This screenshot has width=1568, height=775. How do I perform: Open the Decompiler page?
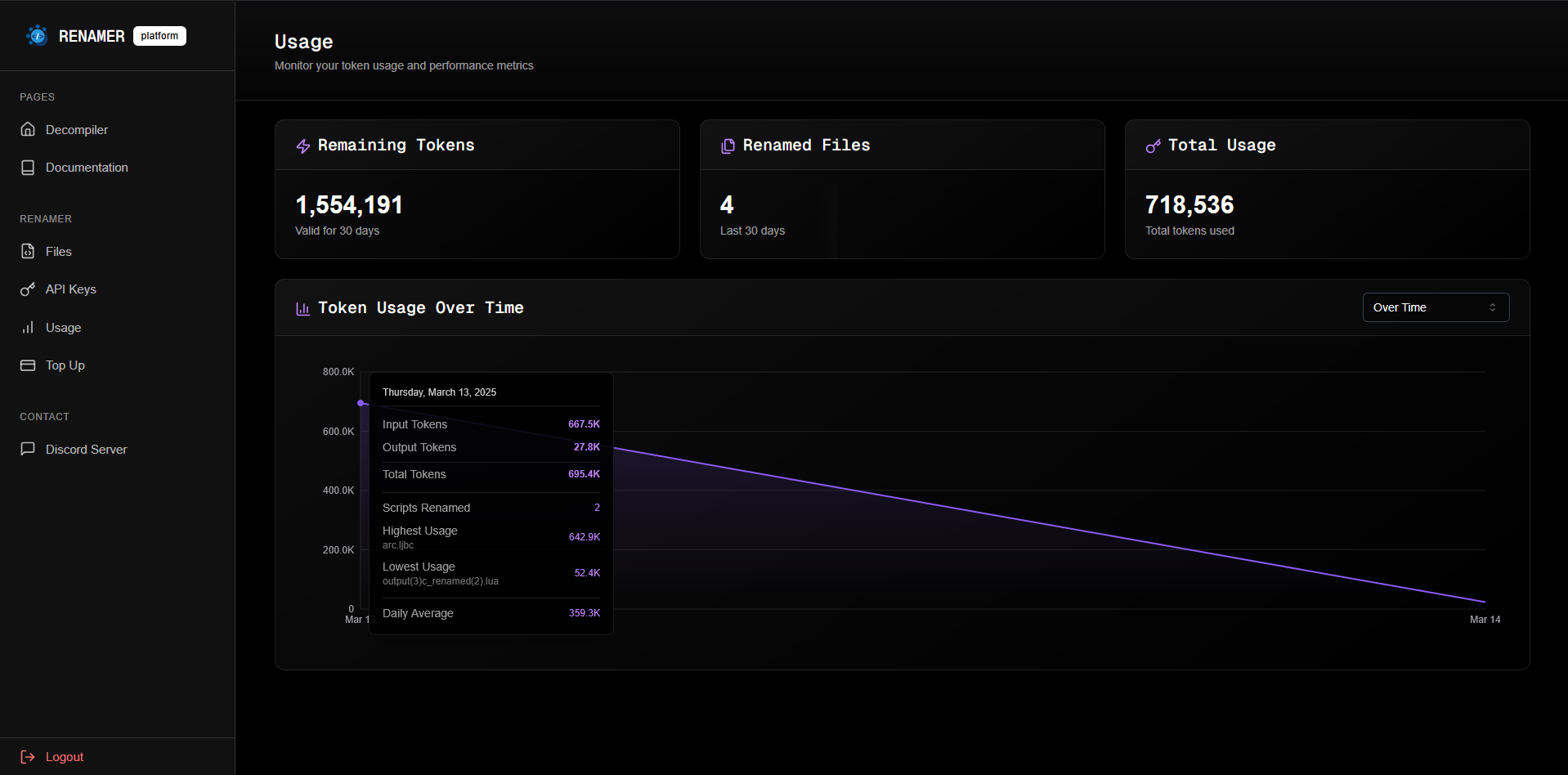(x=77, y=130)
